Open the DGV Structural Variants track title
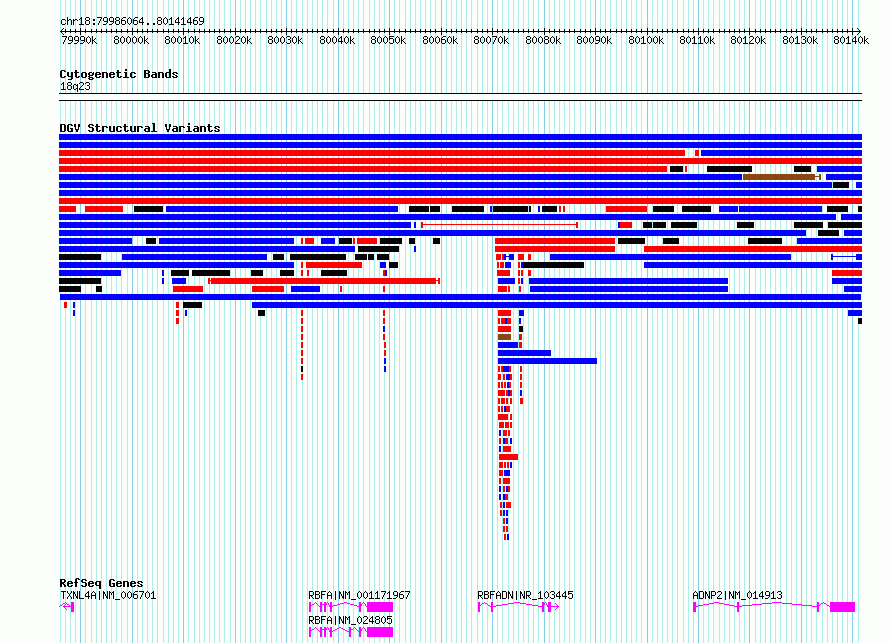Screen dimensions: 890x643 tap(140, 128)
